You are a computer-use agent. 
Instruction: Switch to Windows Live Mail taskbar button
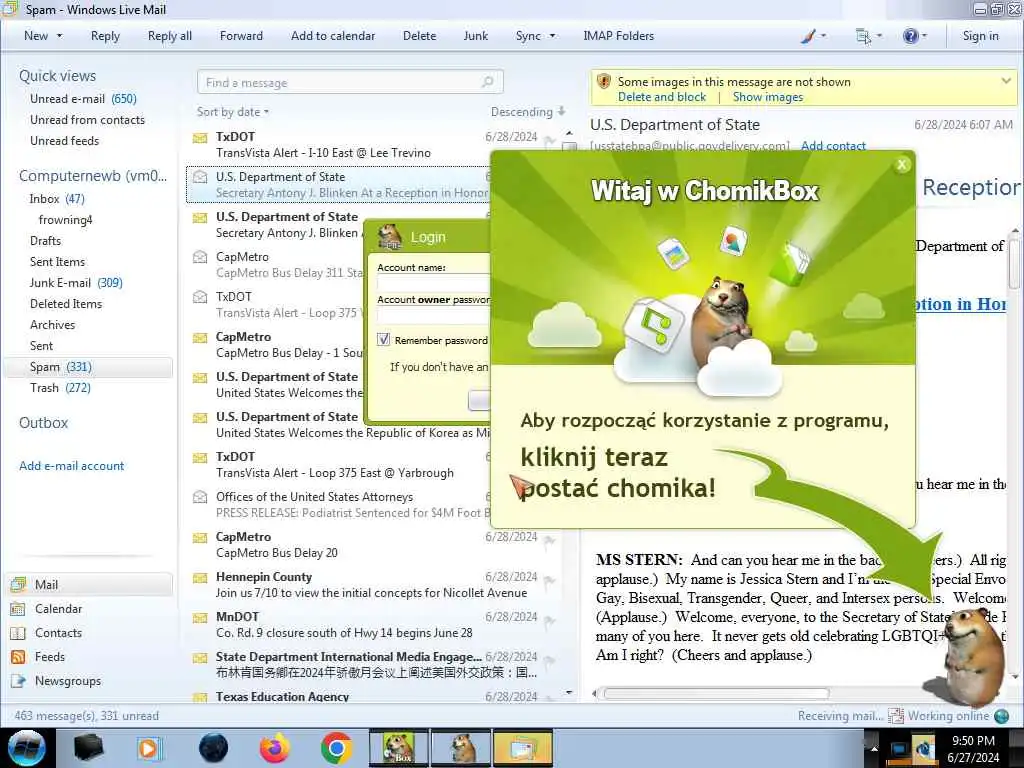[x=522, y=748]
